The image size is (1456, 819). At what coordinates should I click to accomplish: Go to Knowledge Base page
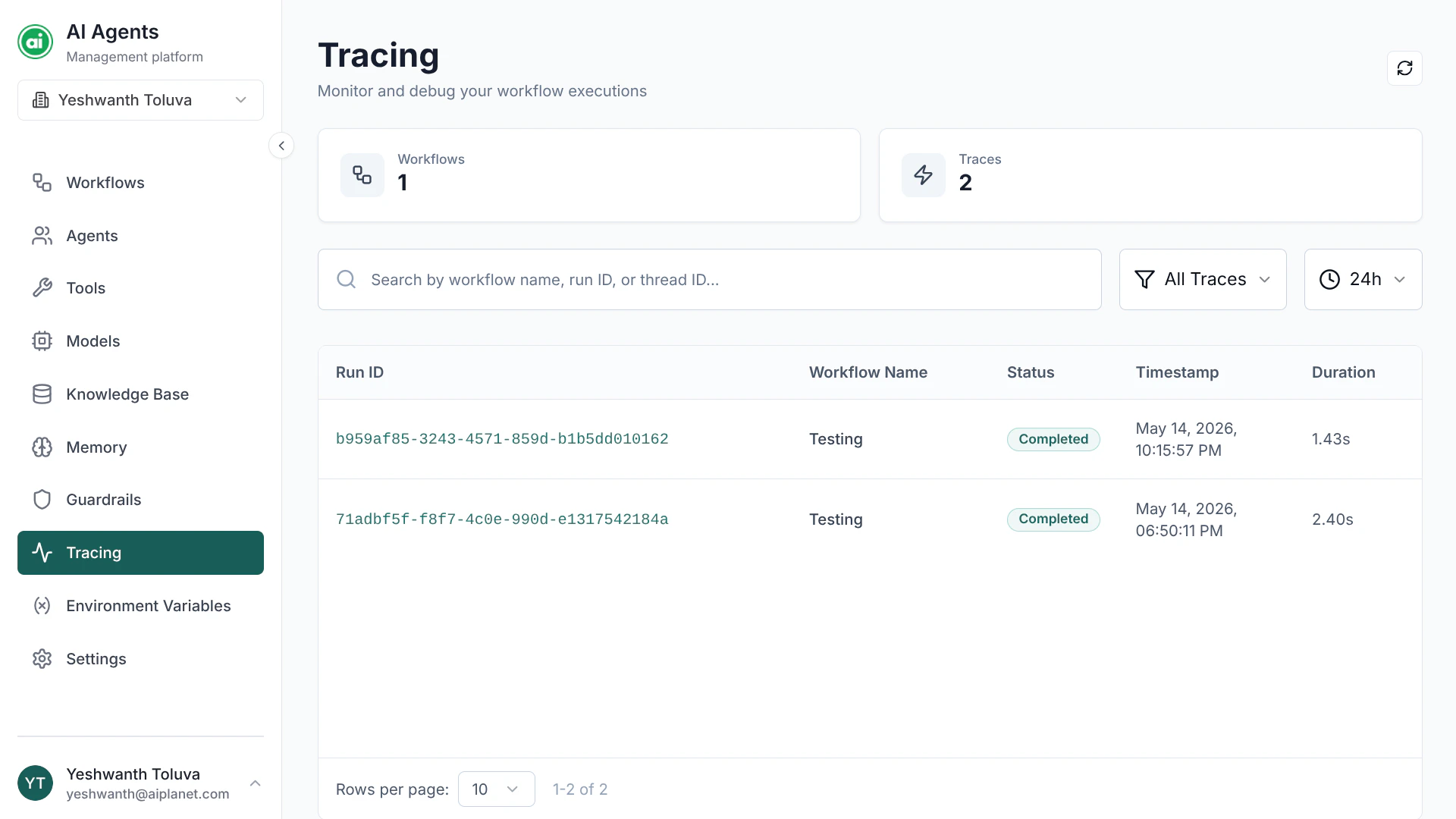click(x=140, y=394)
